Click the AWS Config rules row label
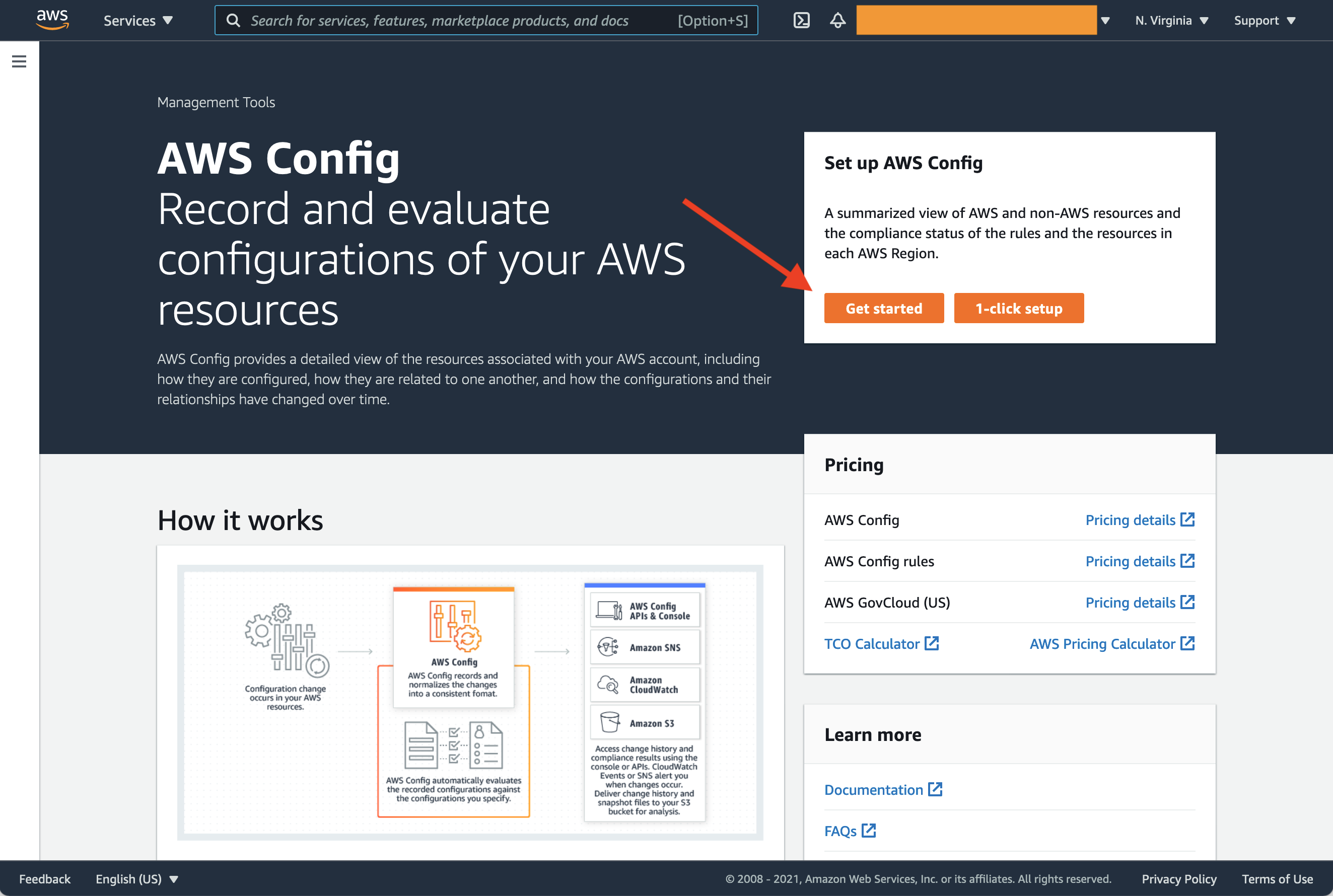This screenshot has width=1333, height=896. [x=879, y=561]
